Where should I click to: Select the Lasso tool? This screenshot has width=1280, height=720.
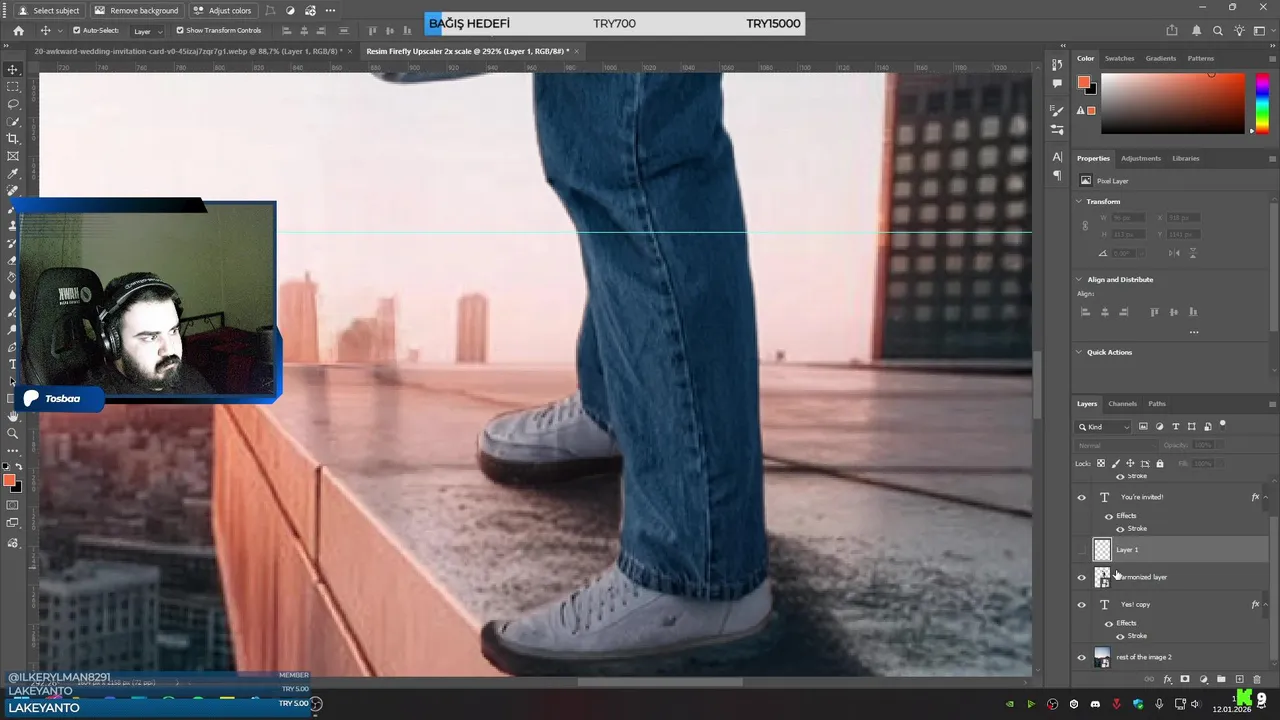(13, 104)
